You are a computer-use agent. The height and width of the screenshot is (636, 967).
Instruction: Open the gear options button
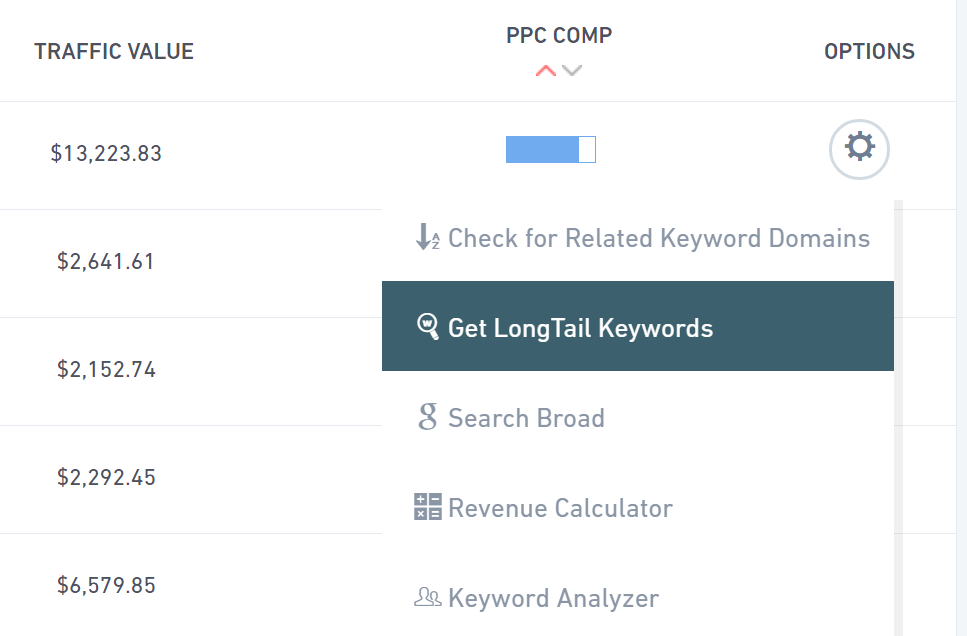point(859,149)
